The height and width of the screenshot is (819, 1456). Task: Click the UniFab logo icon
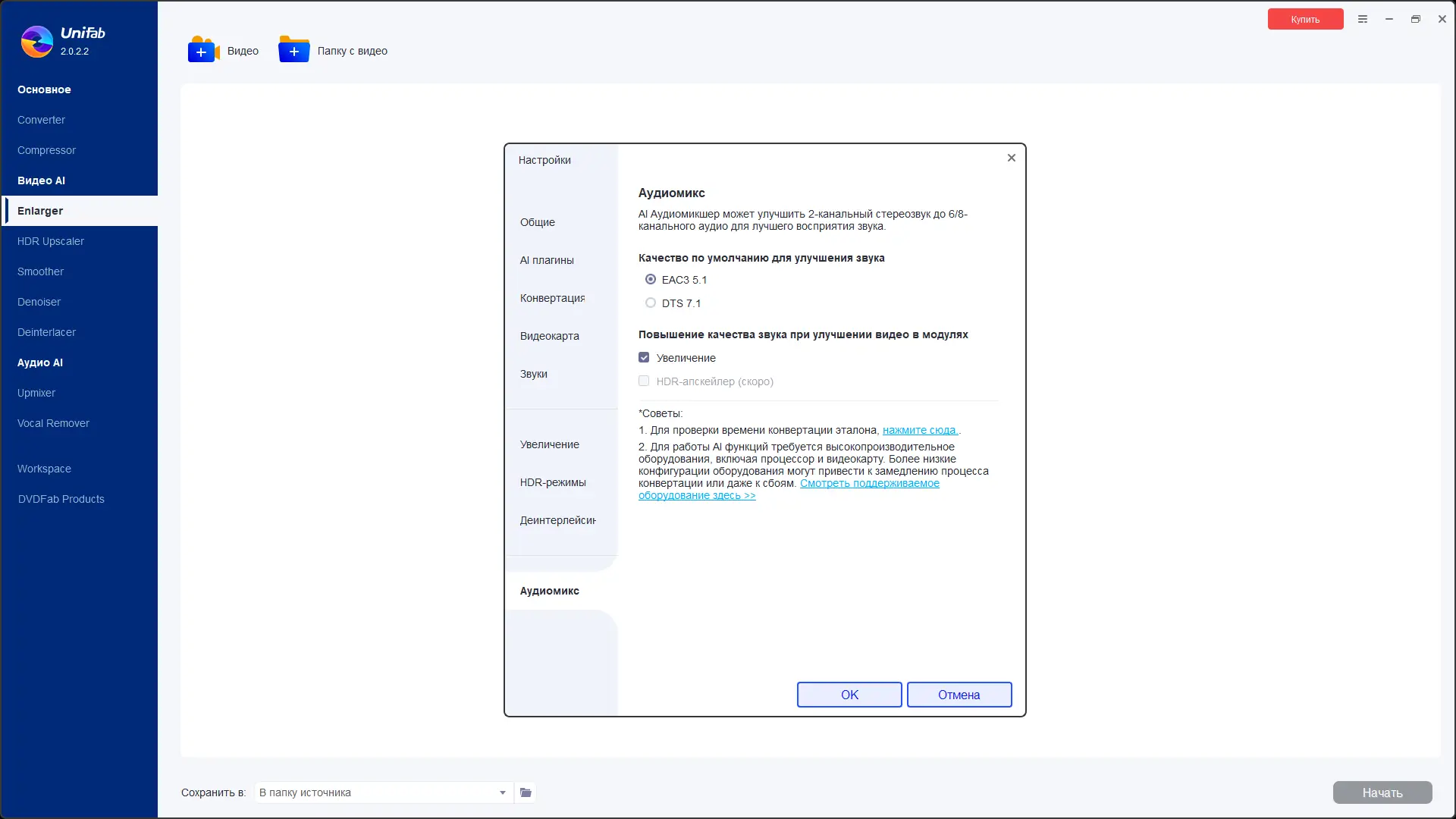tap(36, 42)
